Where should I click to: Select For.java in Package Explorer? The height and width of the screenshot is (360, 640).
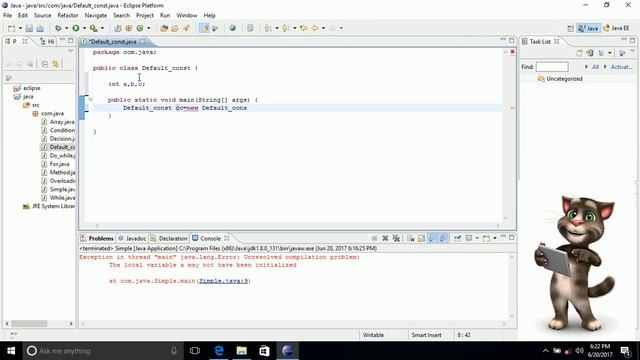click(55, 164)
